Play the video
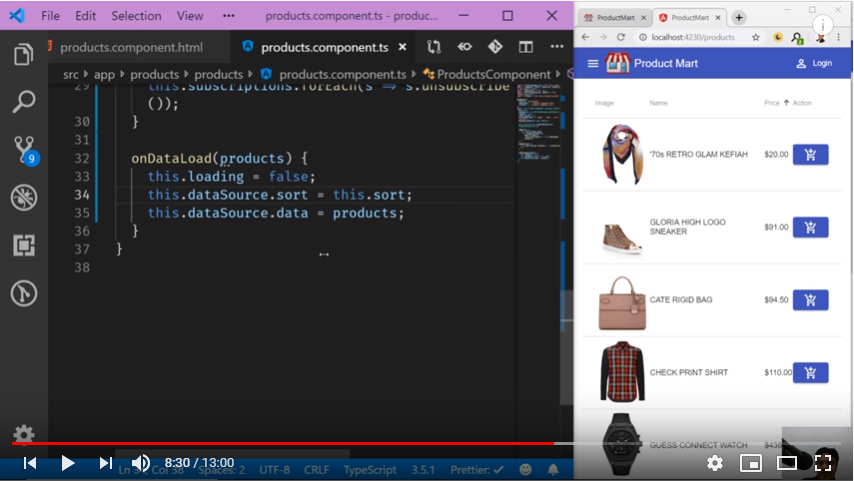 pos(68,463)
